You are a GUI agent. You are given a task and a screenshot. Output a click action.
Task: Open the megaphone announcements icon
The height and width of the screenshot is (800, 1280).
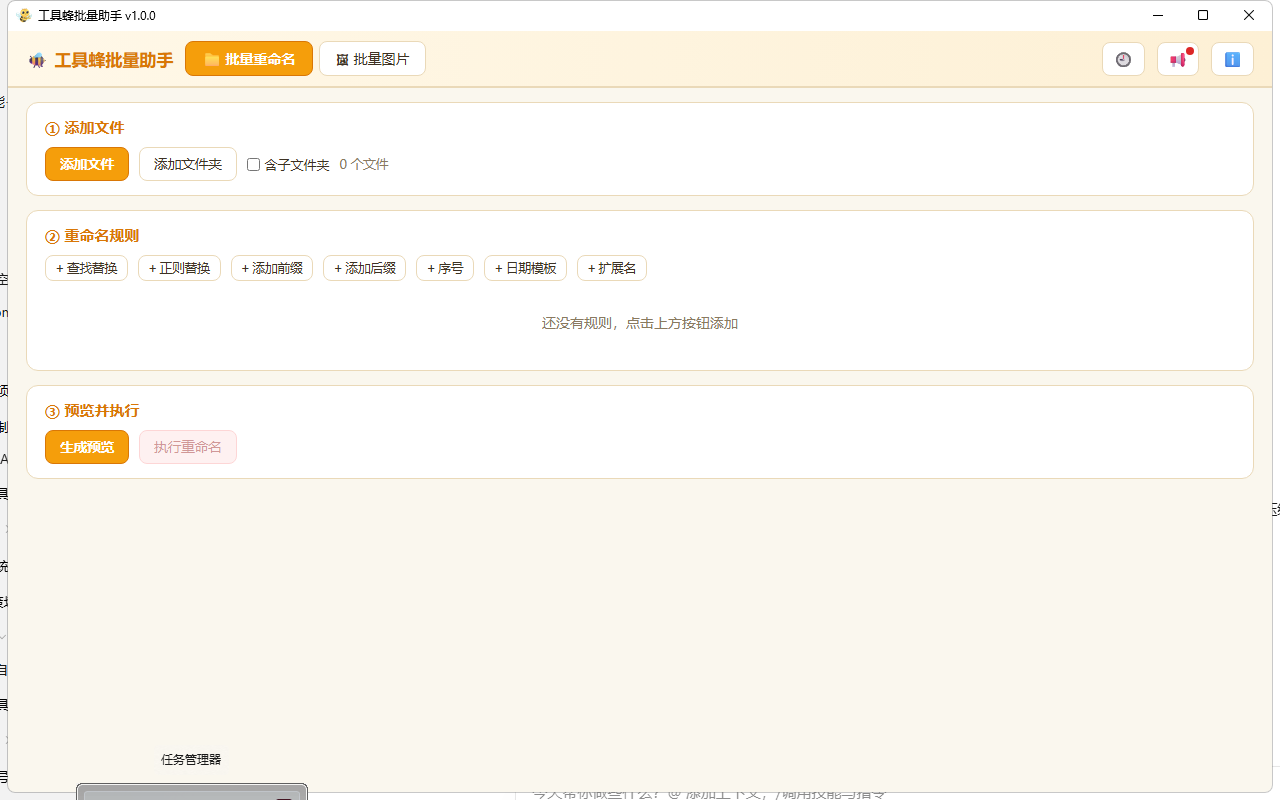1178,59
